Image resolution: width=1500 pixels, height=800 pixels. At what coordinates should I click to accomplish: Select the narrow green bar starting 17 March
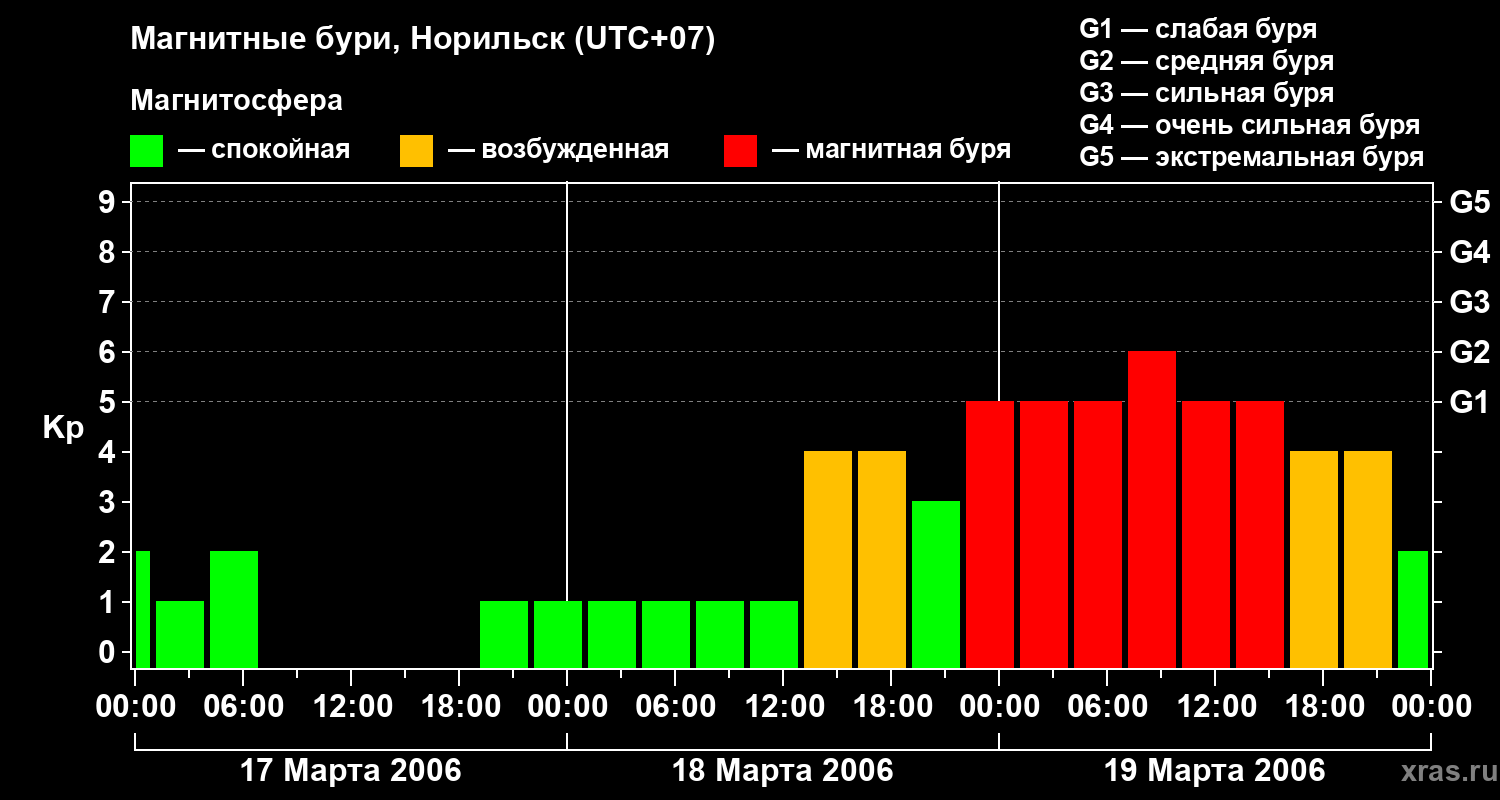point(143,609)
